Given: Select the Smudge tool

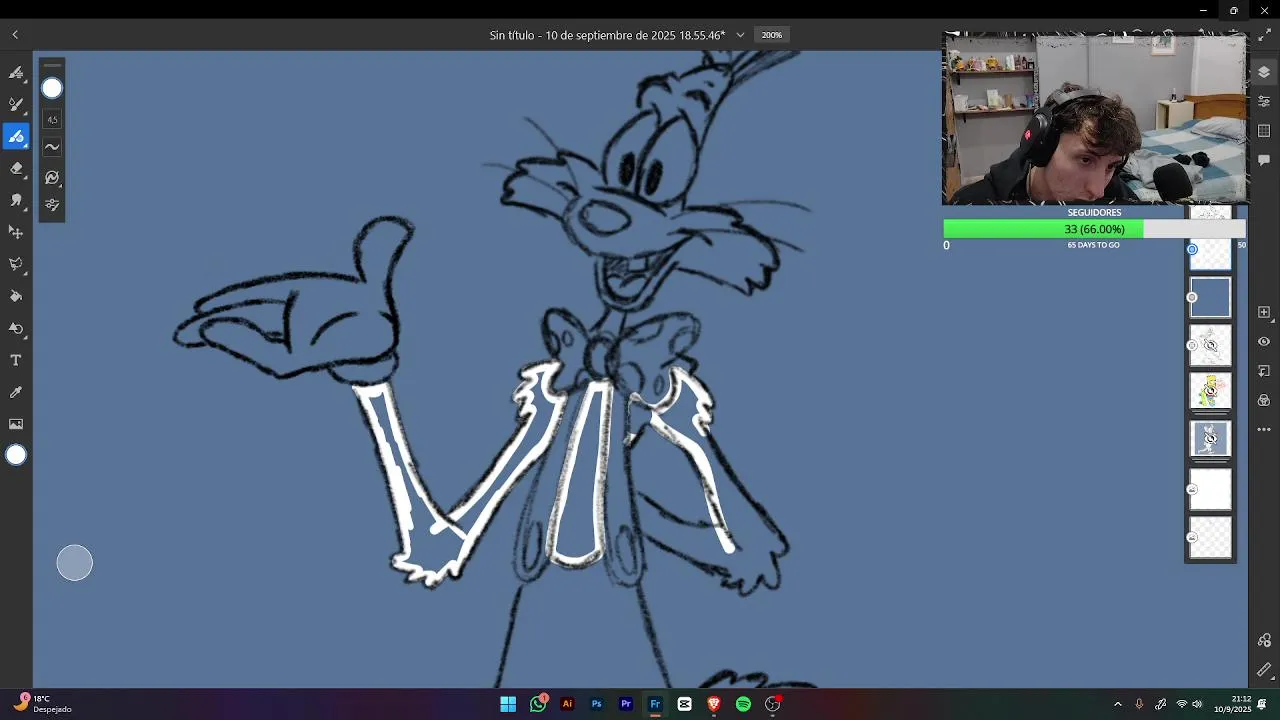Looking at the screenshot, I should pyautogui.click(x=16, y=200).
